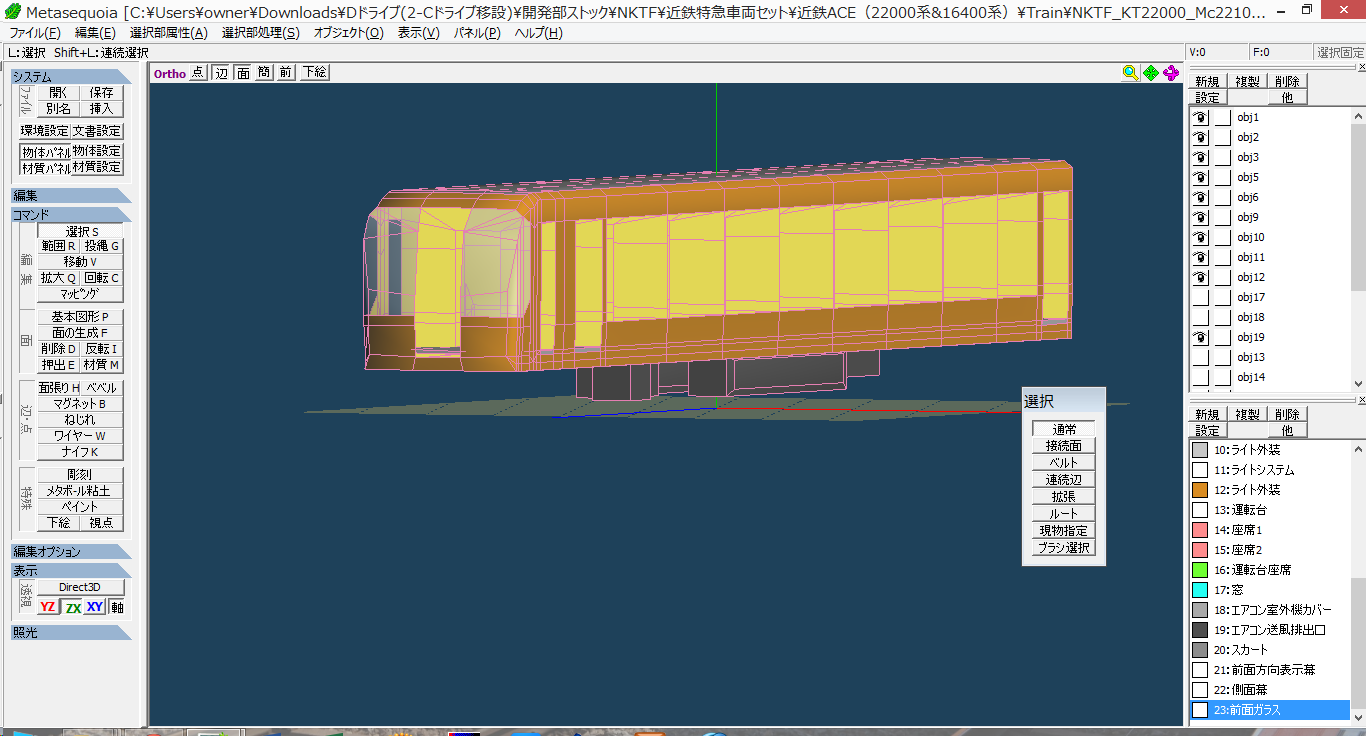Toggle 面 face display in viewport toolbar
This screenshot has height=736, width=1366.
click(x=242, y=72)
